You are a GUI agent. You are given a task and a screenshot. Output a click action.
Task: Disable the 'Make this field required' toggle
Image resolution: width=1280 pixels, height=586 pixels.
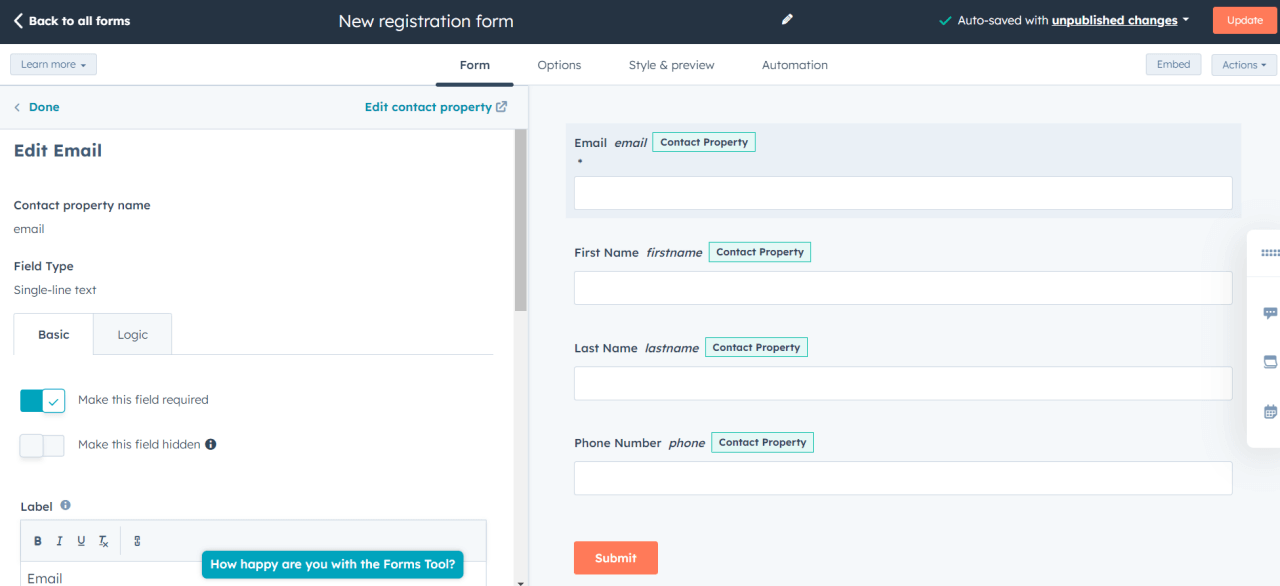click(x=42, y=399)
